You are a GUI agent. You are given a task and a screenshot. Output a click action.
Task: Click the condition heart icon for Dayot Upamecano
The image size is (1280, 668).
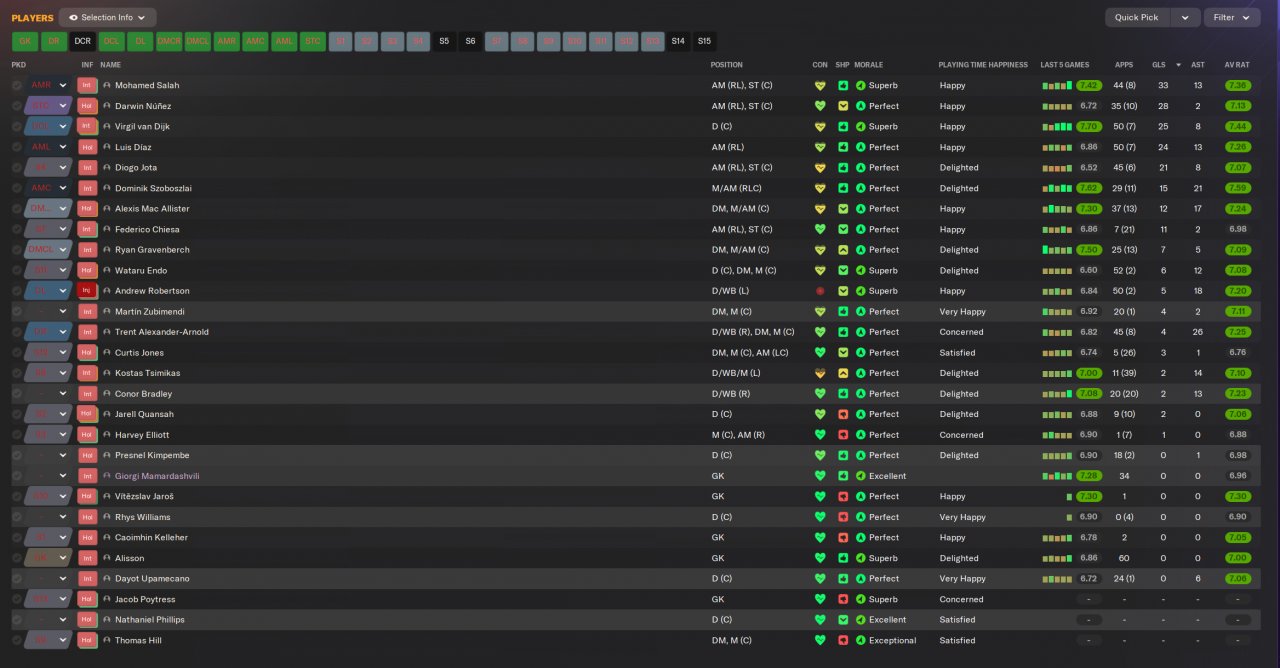[820, 579]
